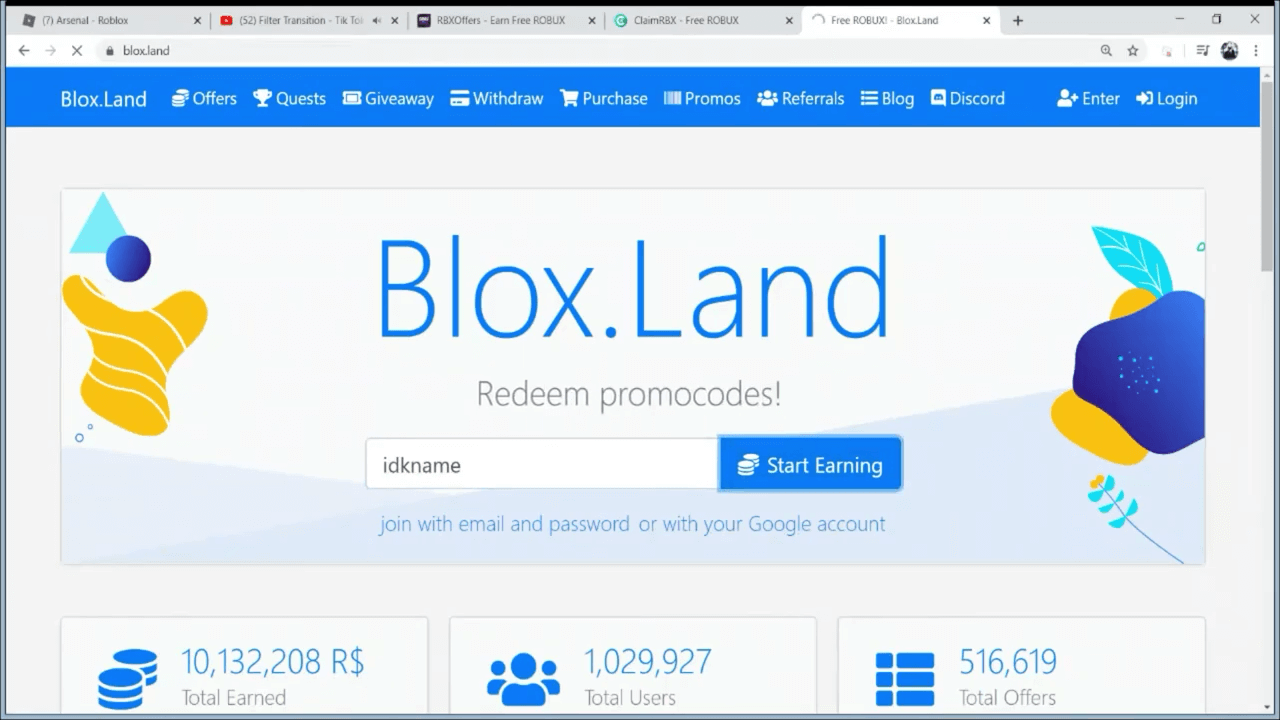The width and height of the screenshot is (1280, 720).
Task: Click the "1,029,927" total users value
Action: pyautogui.click(x=648, y=662)
